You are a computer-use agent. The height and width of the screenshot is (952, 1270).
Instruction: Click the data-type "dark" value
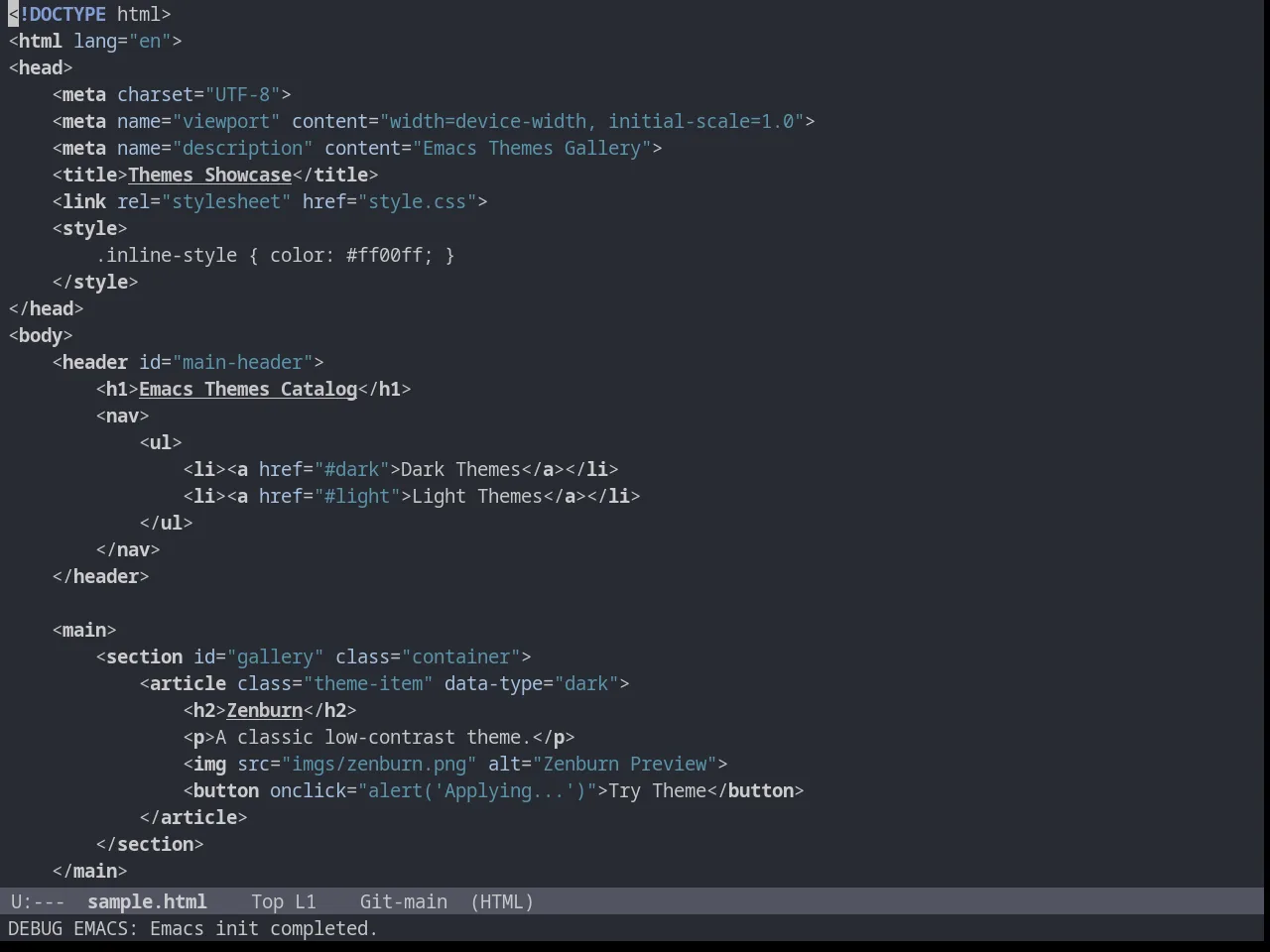586,683
